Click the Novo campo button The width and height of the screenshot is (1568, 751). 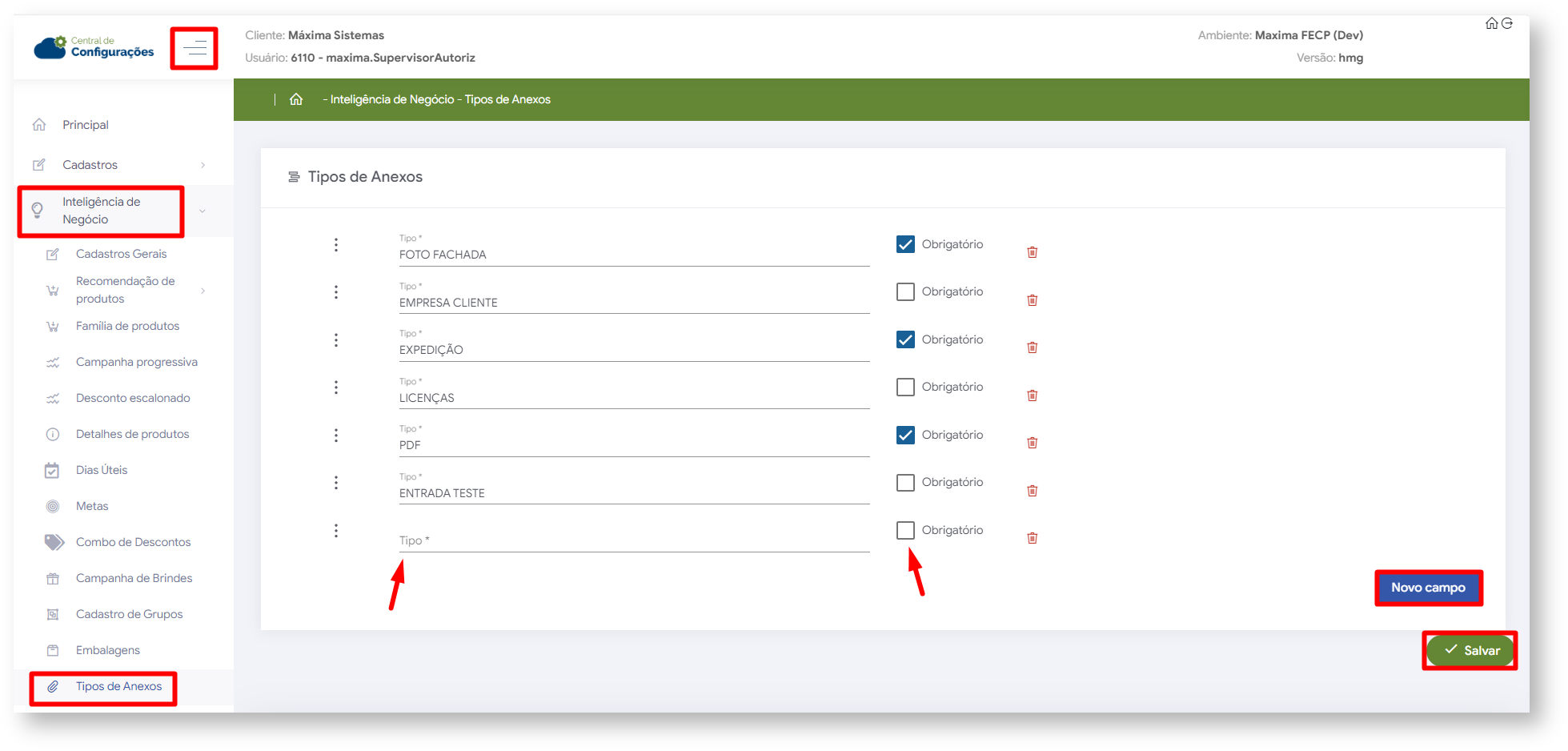(1428, 588)
